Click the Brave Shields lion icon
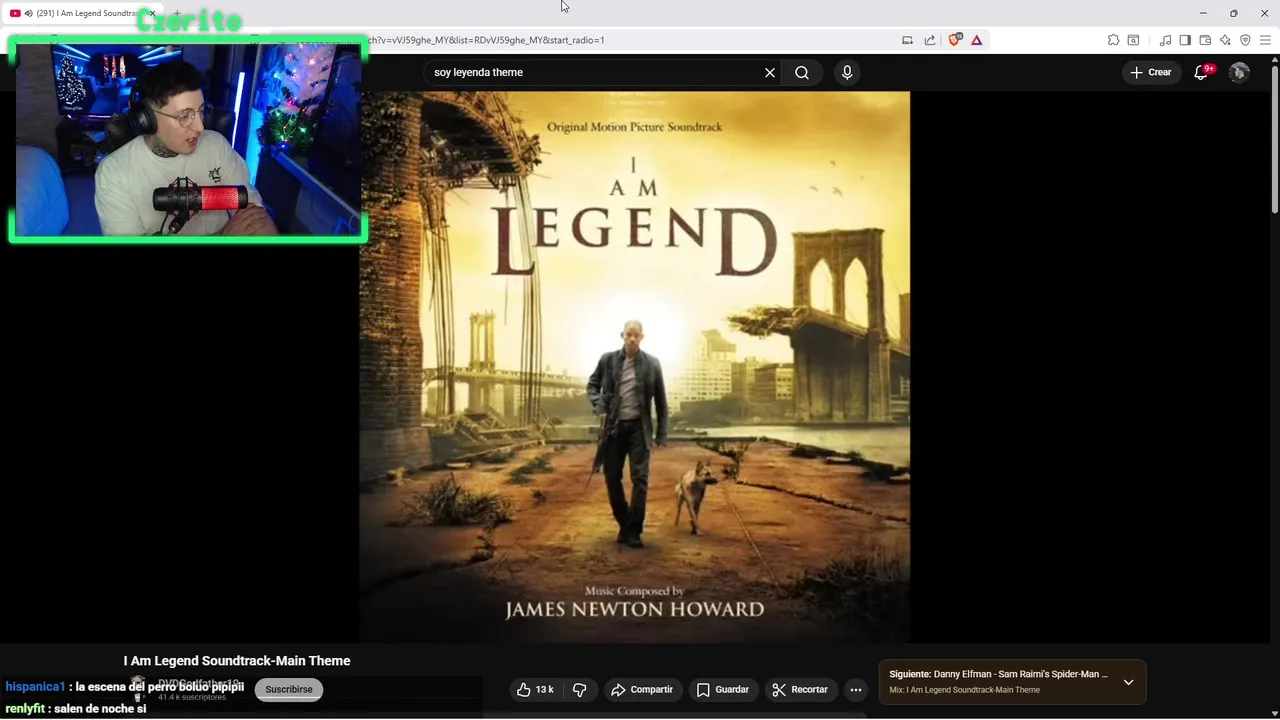 (x=954, y=40)
